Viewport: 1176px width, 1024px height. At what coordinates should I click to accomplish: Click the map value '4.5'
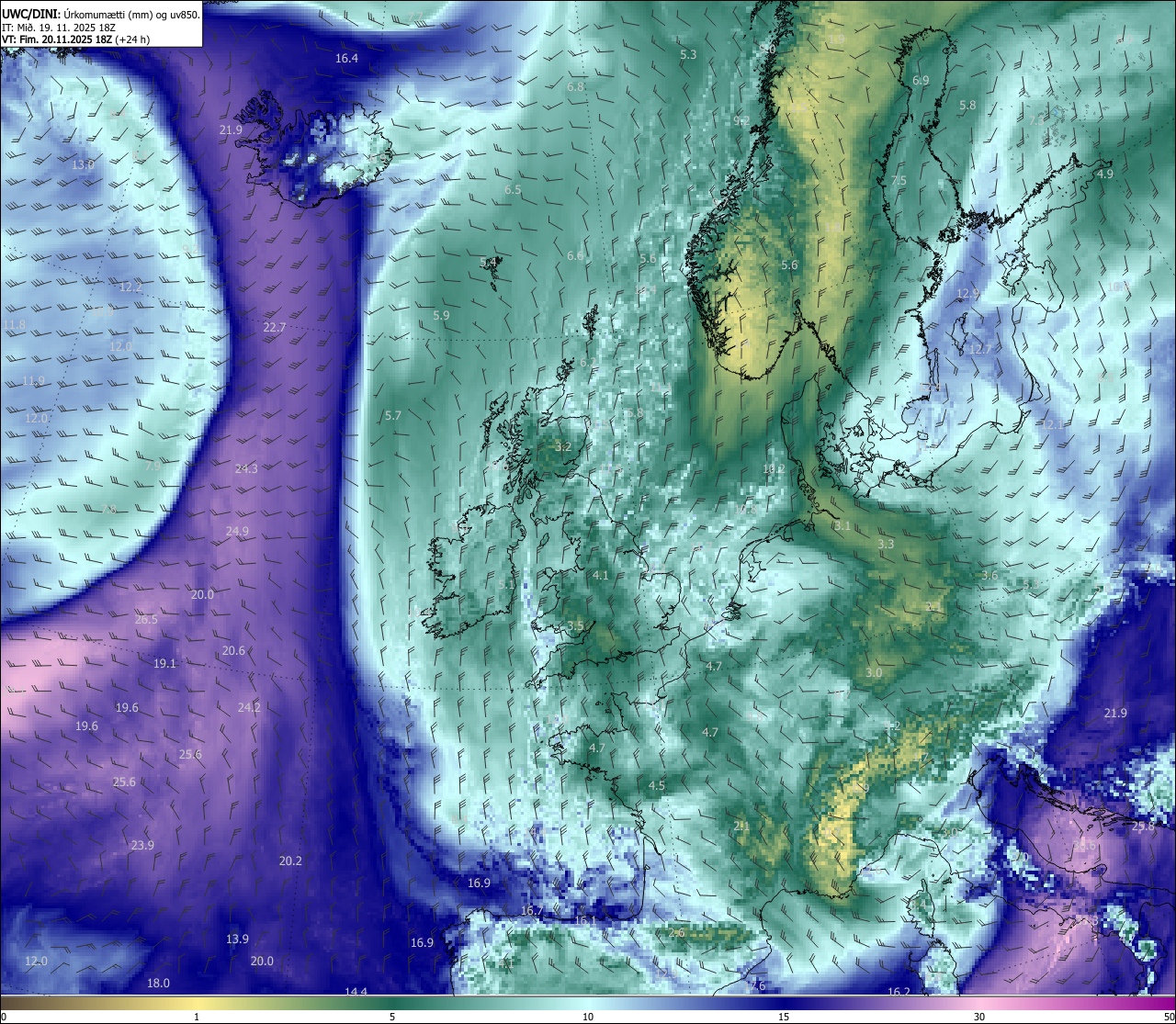click(657, 786)
